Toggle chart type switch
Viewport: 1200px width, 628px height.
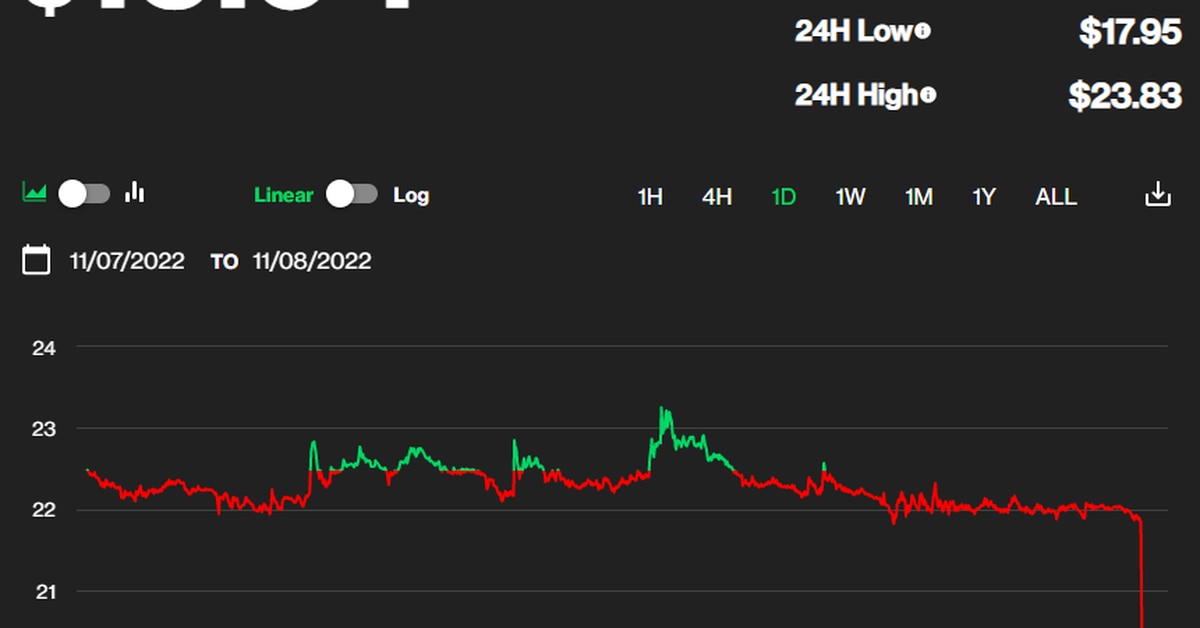pos(84,194)
